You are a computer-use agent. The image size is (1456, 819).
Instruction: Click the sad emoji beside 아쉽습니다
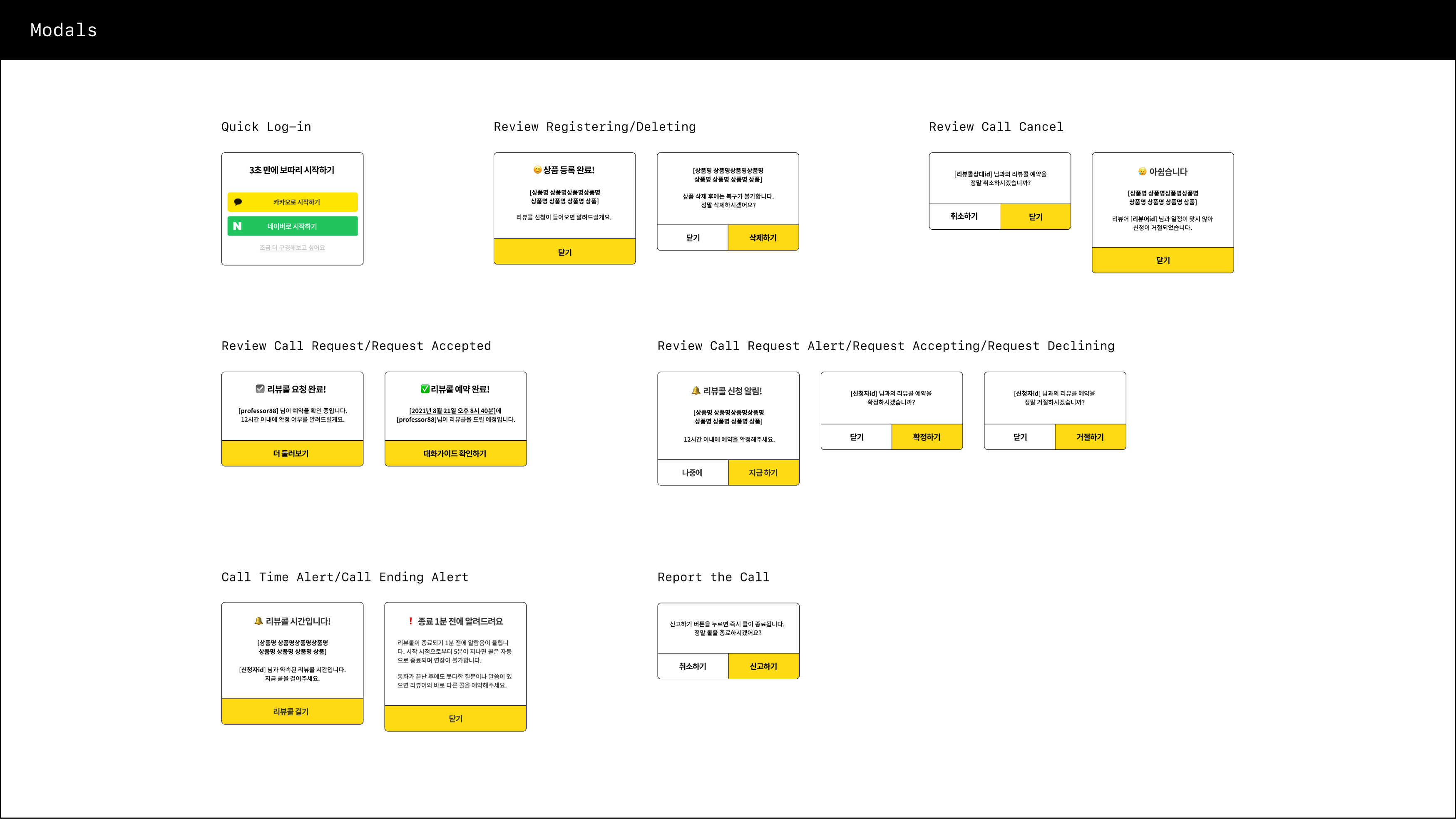pyautogui.click(x=1142, y=172)
